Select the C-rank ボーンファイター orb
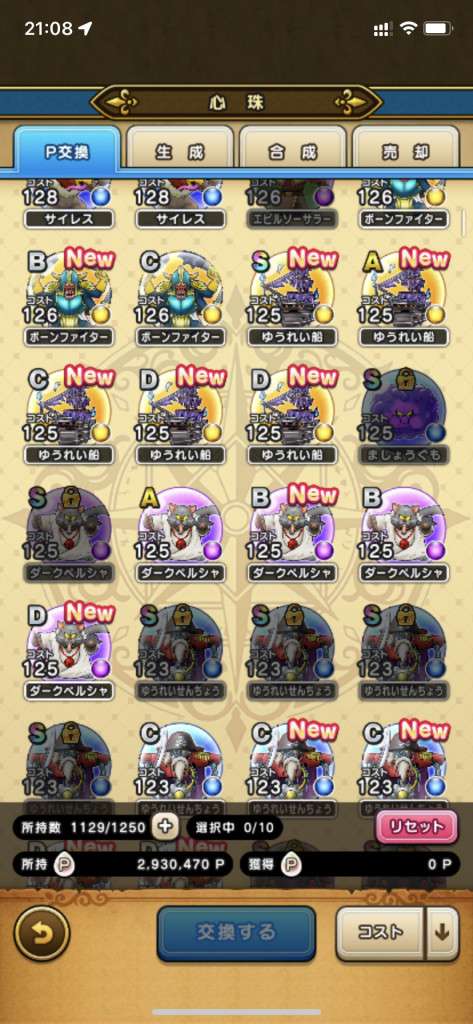473x1024 pixels. click(x=180, y=297)
